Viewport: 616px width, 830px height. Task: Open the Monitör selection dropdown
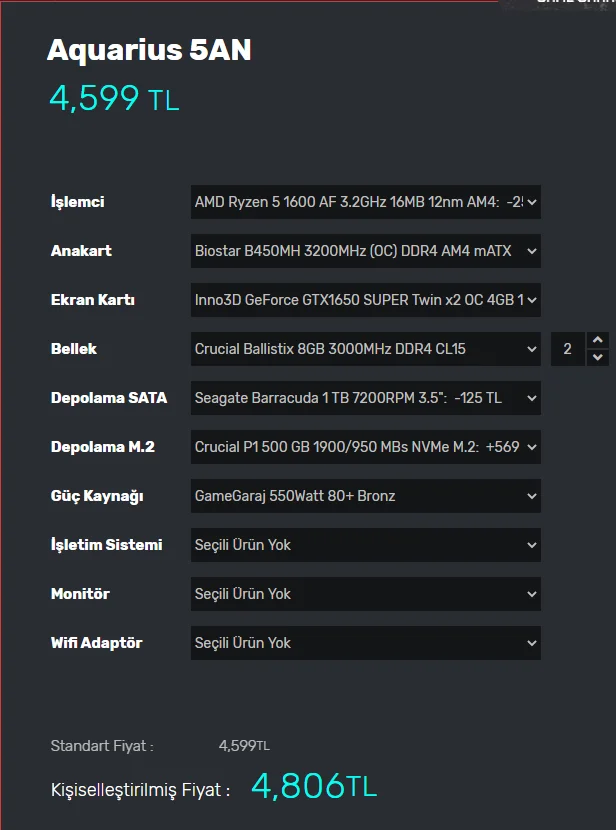click(365, 594)
